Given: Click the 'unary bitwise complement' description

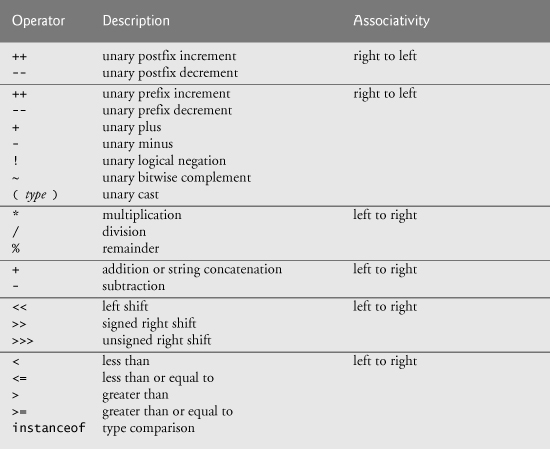Looking at the screenshot, I should (x=176, y=178).
